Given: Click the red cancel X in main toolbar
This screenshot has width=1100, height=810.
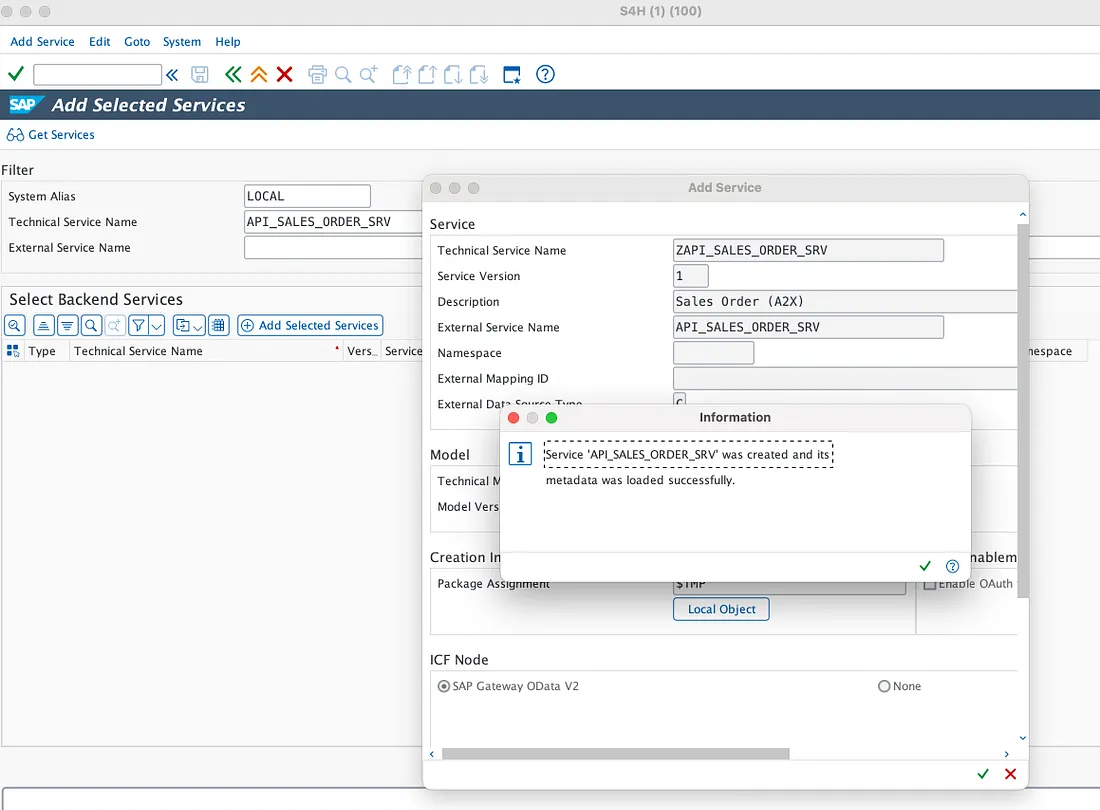Looking at the screenshot, I should pos(284,74).
